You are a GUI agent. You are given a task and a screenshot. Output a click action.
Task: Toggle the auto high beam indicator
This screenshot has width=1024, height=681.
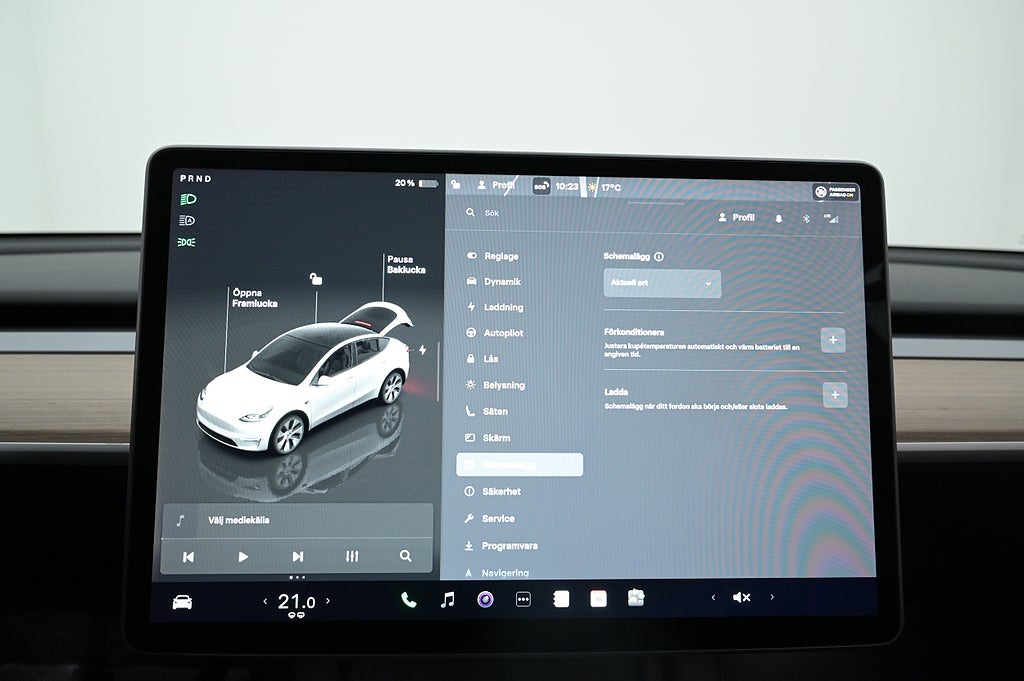point(187,220)
